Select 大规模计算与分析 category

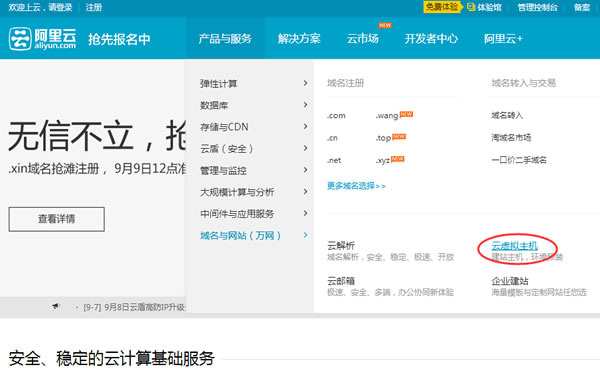click(x=237, y=192)
